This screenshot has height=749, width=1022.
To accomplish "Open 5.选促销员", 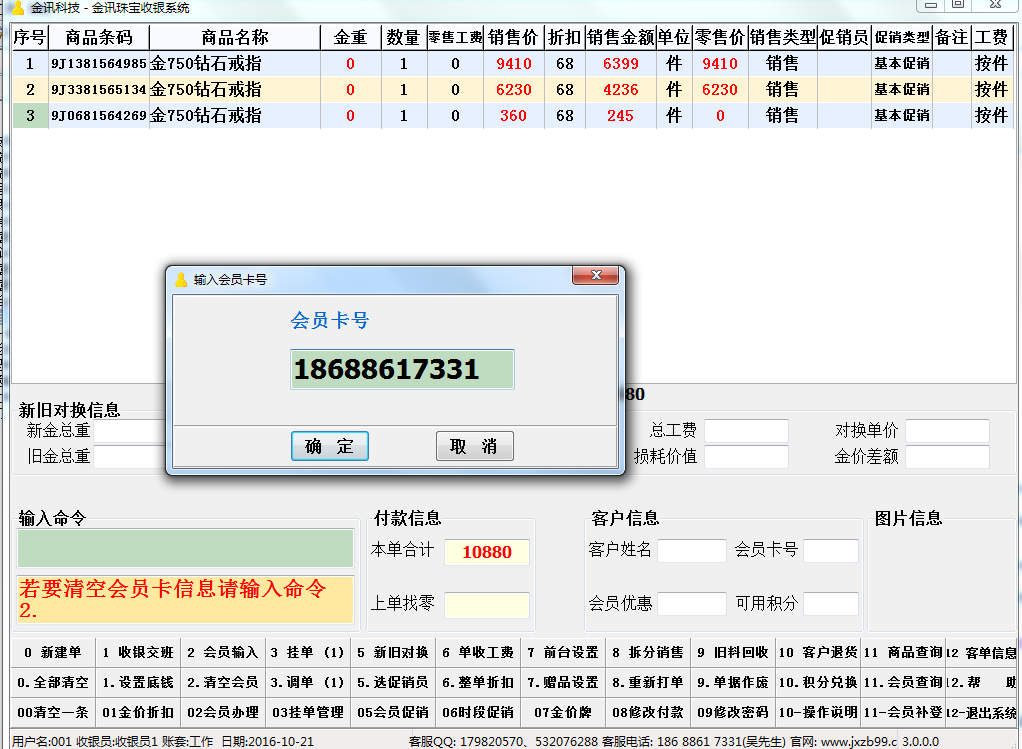I will [393, 683].
